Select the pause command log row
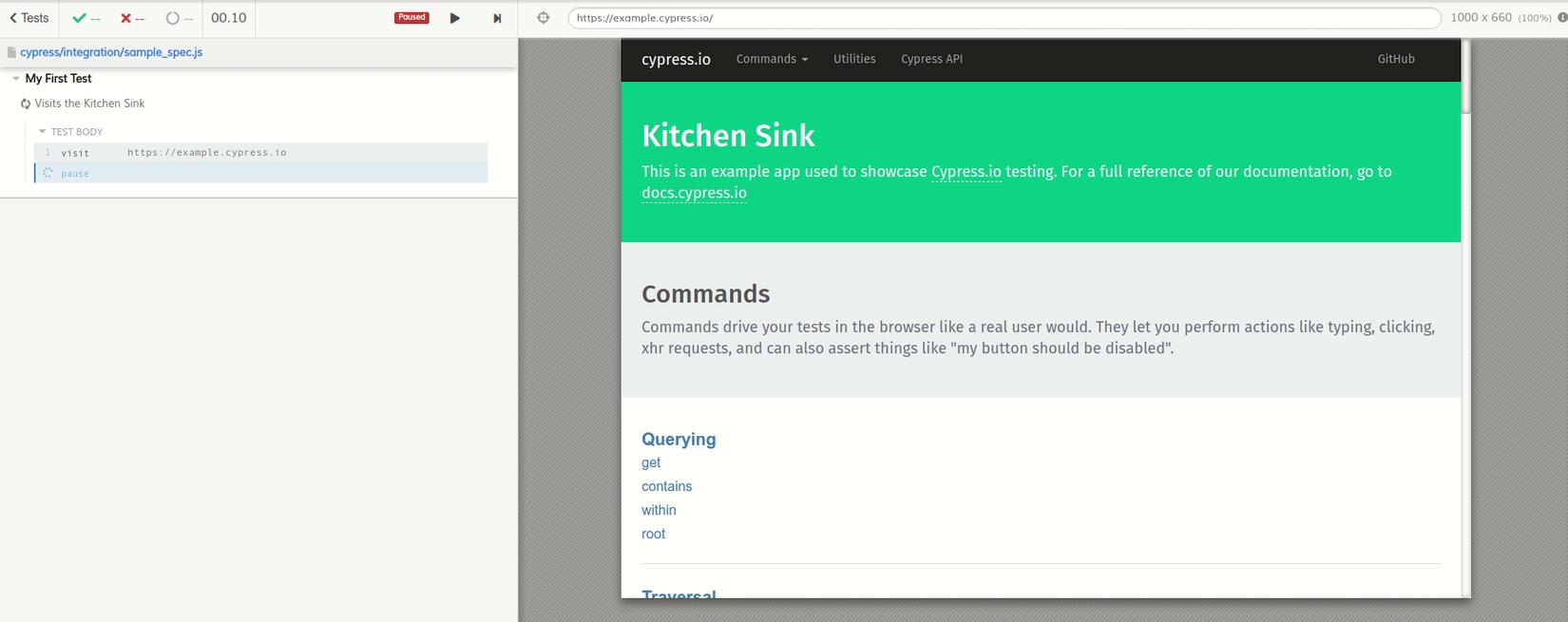The height and width of the screenshot is (622, 1568). click(x=261, y=173)
